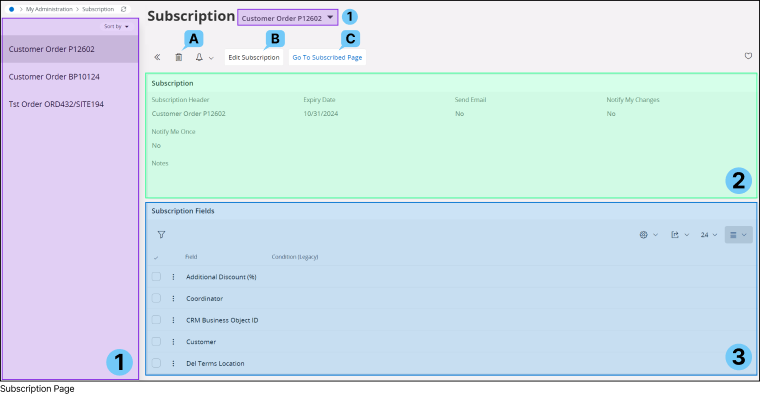Click Subscription in the breadcrumb
Viewport: 760px width, 396px height.
(x=98, y=9)
